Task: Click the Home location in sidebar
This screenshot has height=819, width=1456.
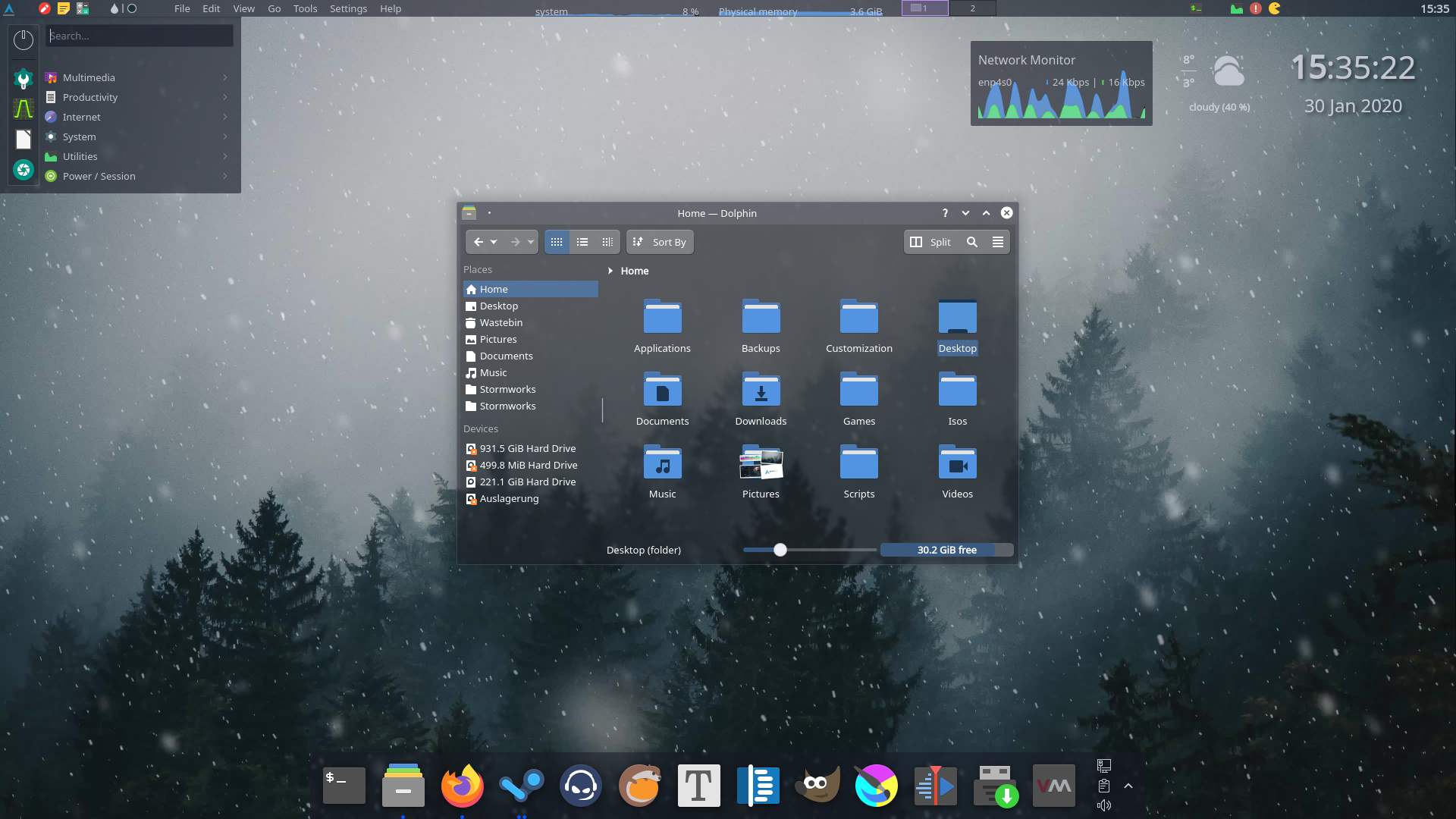Action: pyautogui.click(x=529, y=289)
